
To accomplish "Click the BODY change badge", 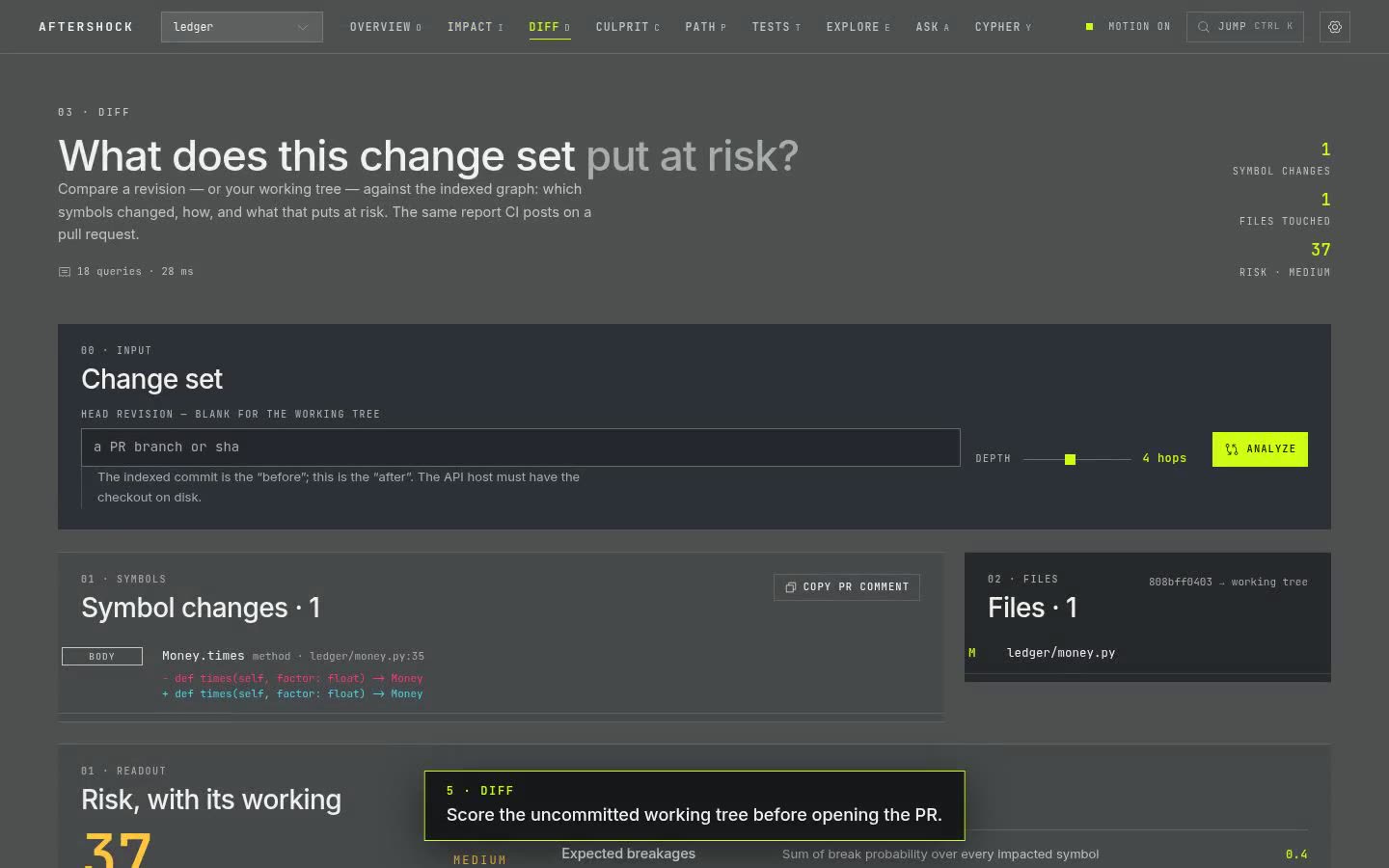I will click(102, 657).
